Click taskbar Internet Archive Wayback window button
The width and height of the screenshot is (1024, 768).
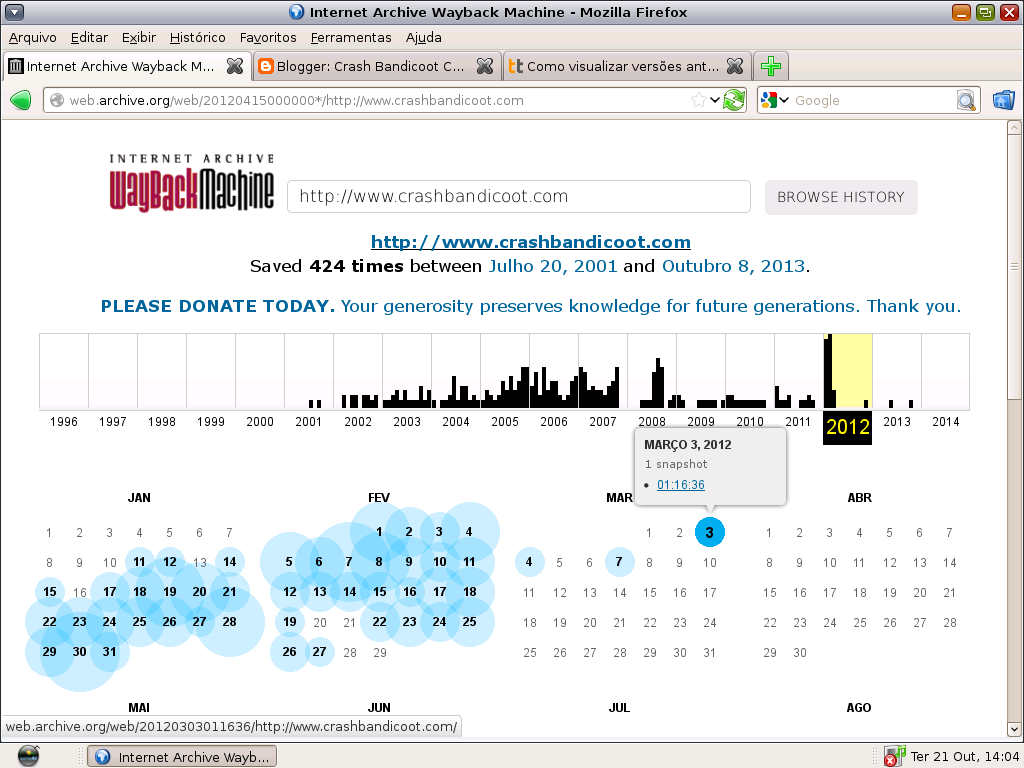(x=182, y=757)
